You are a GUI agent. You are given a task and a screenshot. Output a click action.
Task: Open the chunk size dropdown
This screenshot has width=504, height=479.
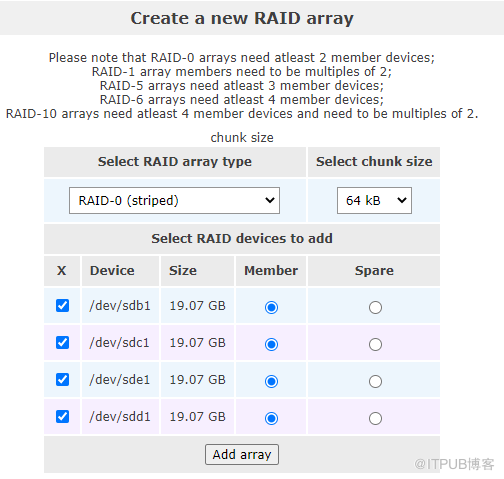pos(374,200)
